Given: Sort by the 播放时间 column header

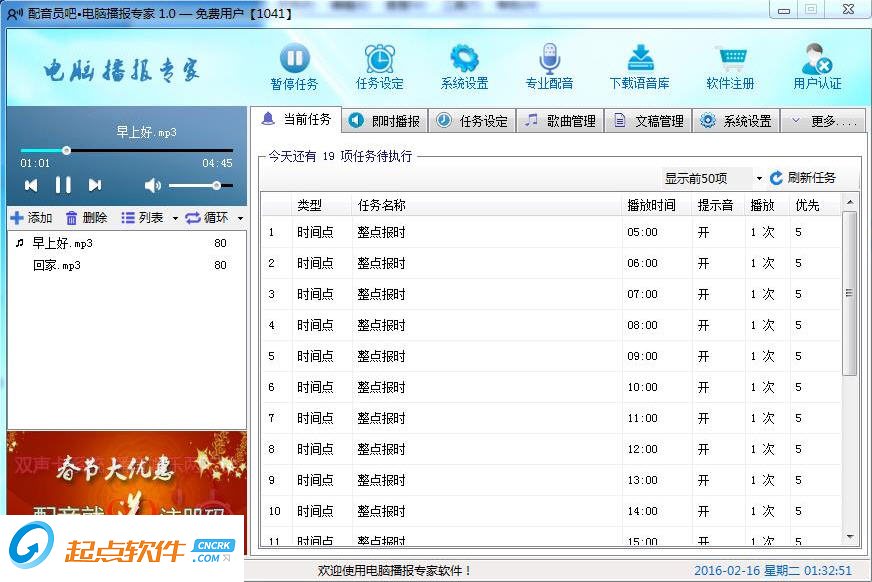Looking at the screenshot, I should 657,205.
